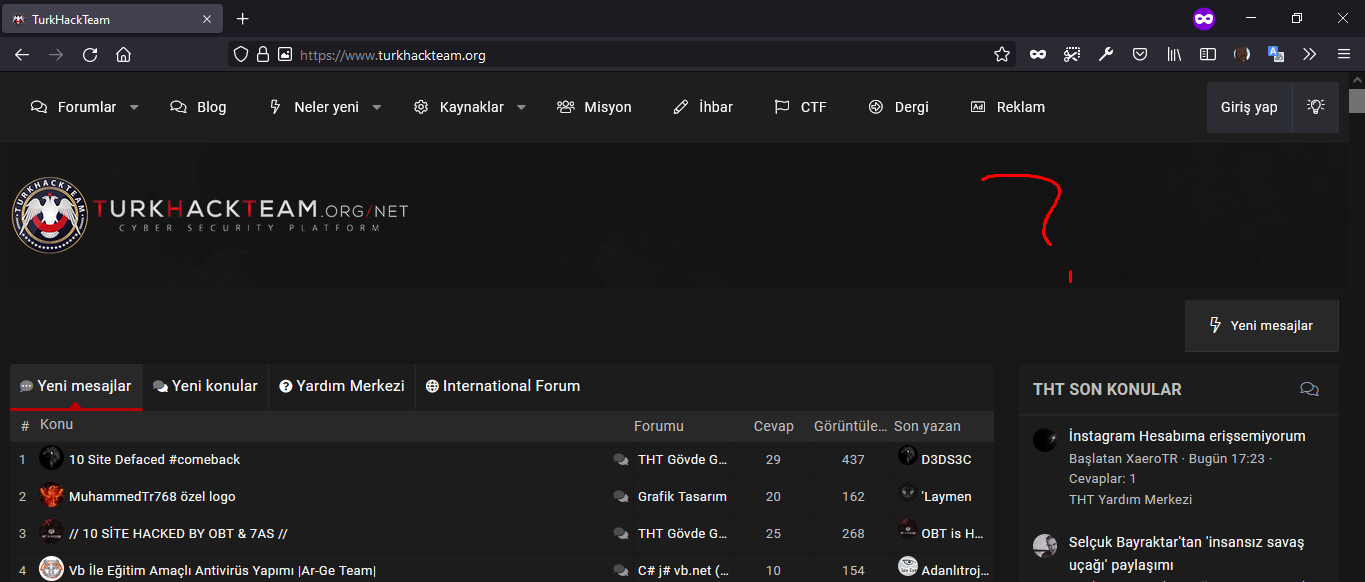This screenshot has height=582, width=1365.
Task: Save page to Pocket
Action: tap(1140, 55)
